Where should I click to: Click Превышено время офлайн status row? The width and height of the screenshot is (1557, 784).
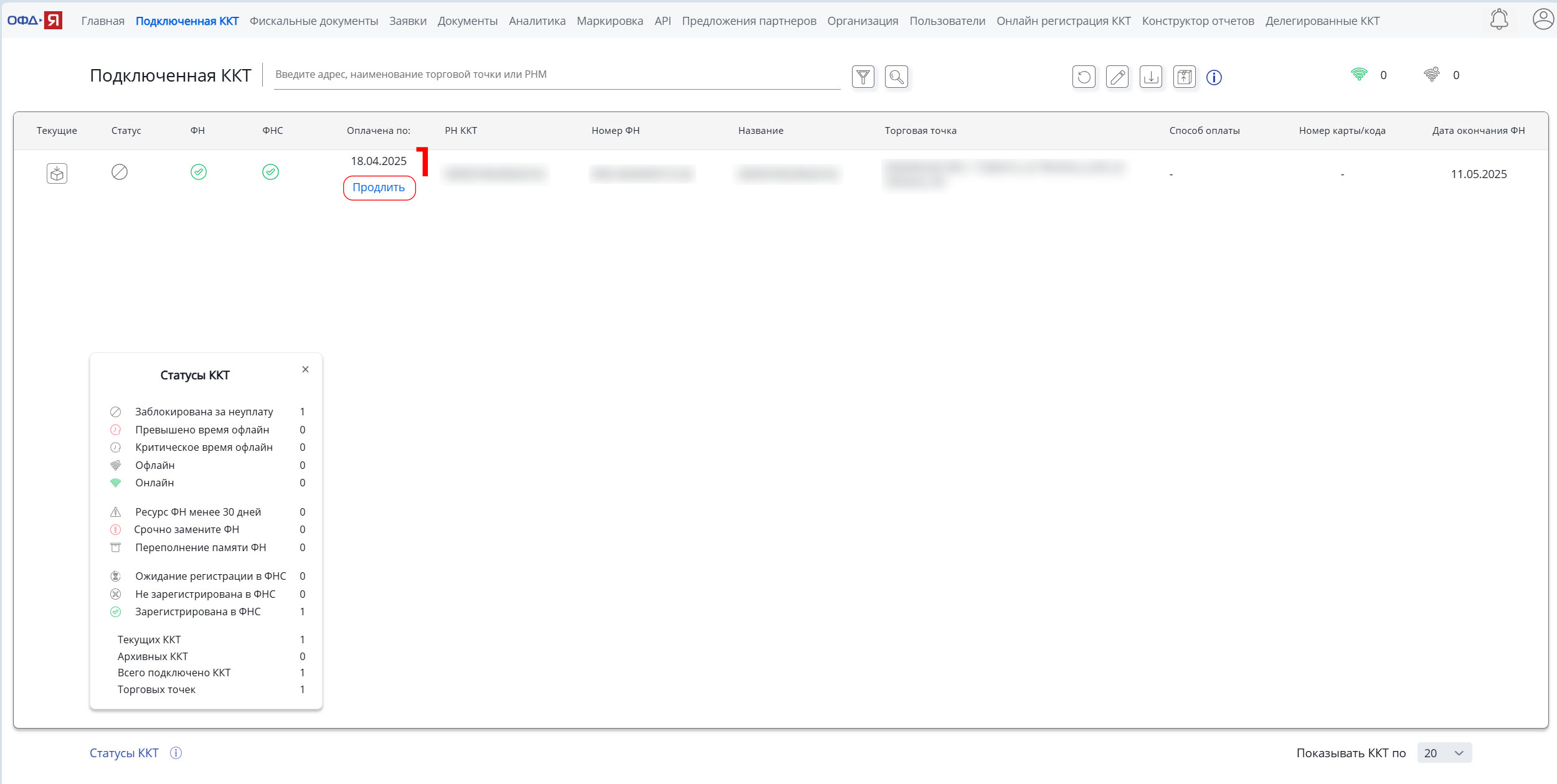pyautogui.click(x=207, y=430)
